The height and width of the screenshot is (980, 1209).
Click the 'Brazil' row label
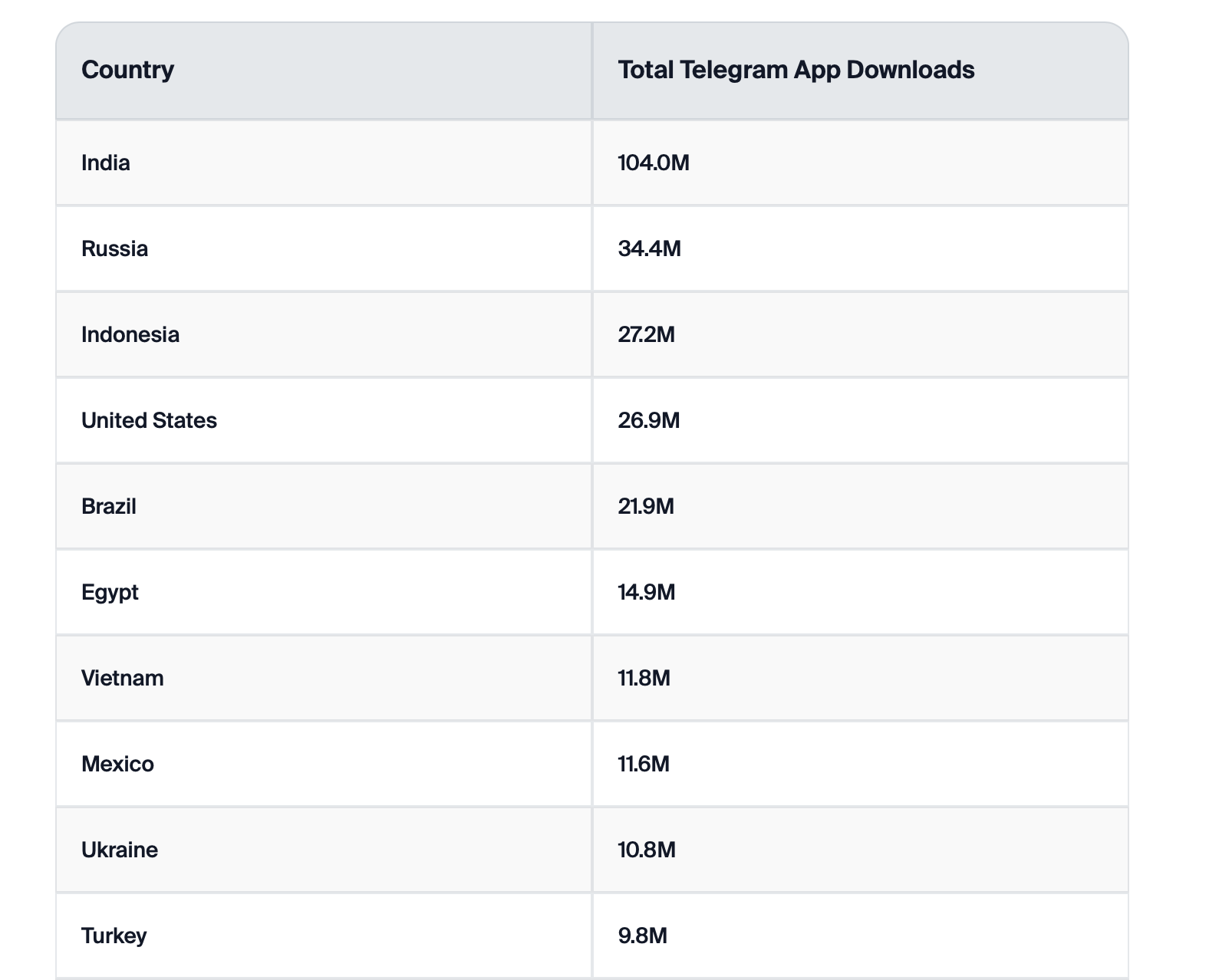click(109, 506)
